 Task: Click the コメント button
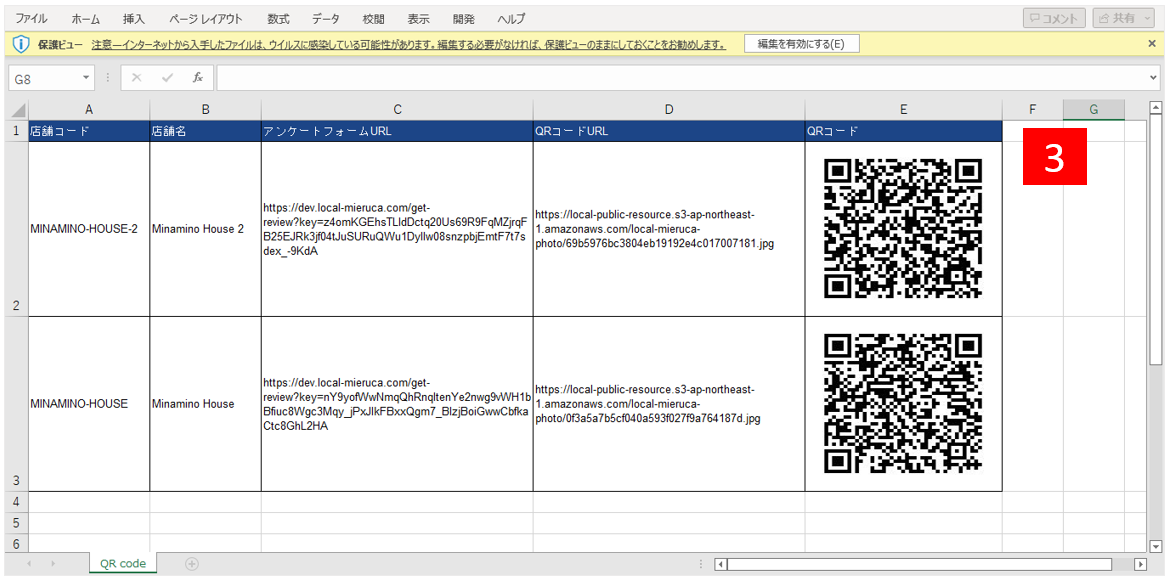point(1054,19)
